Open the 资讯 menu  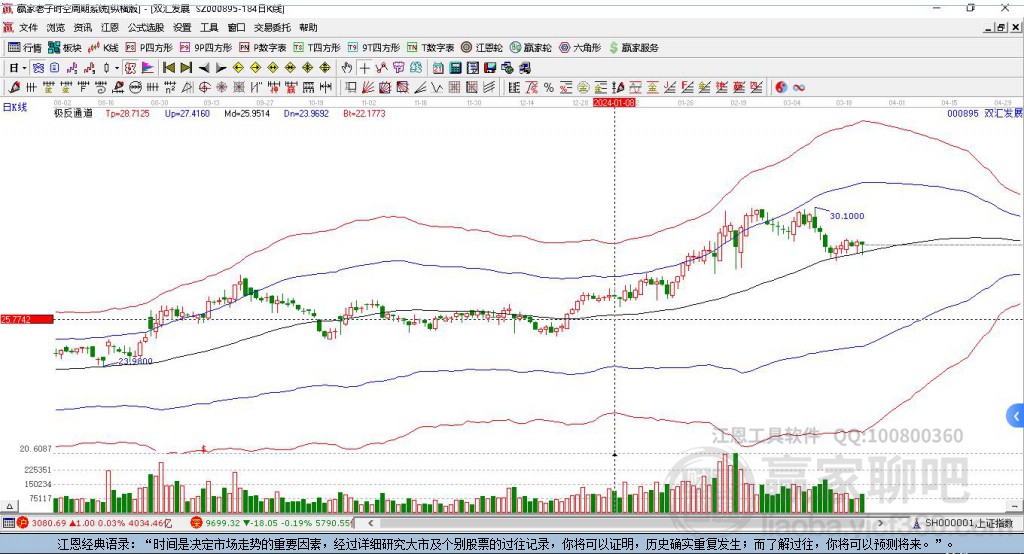tap(83, 27)
